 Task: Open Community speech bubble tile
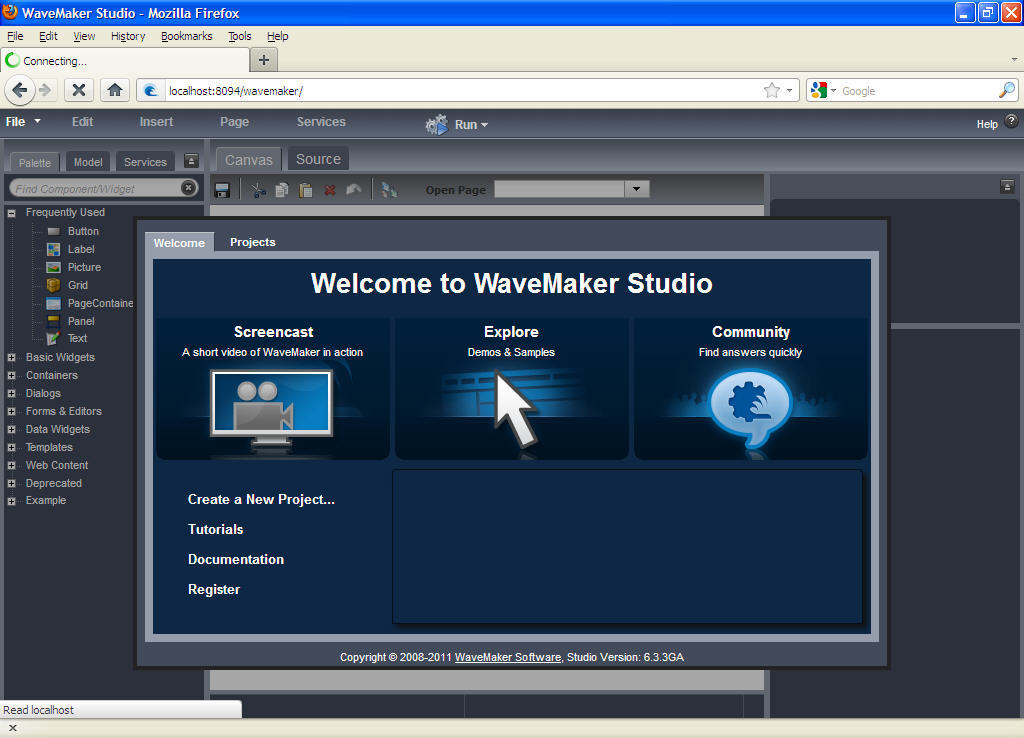[x=750, y=389]
